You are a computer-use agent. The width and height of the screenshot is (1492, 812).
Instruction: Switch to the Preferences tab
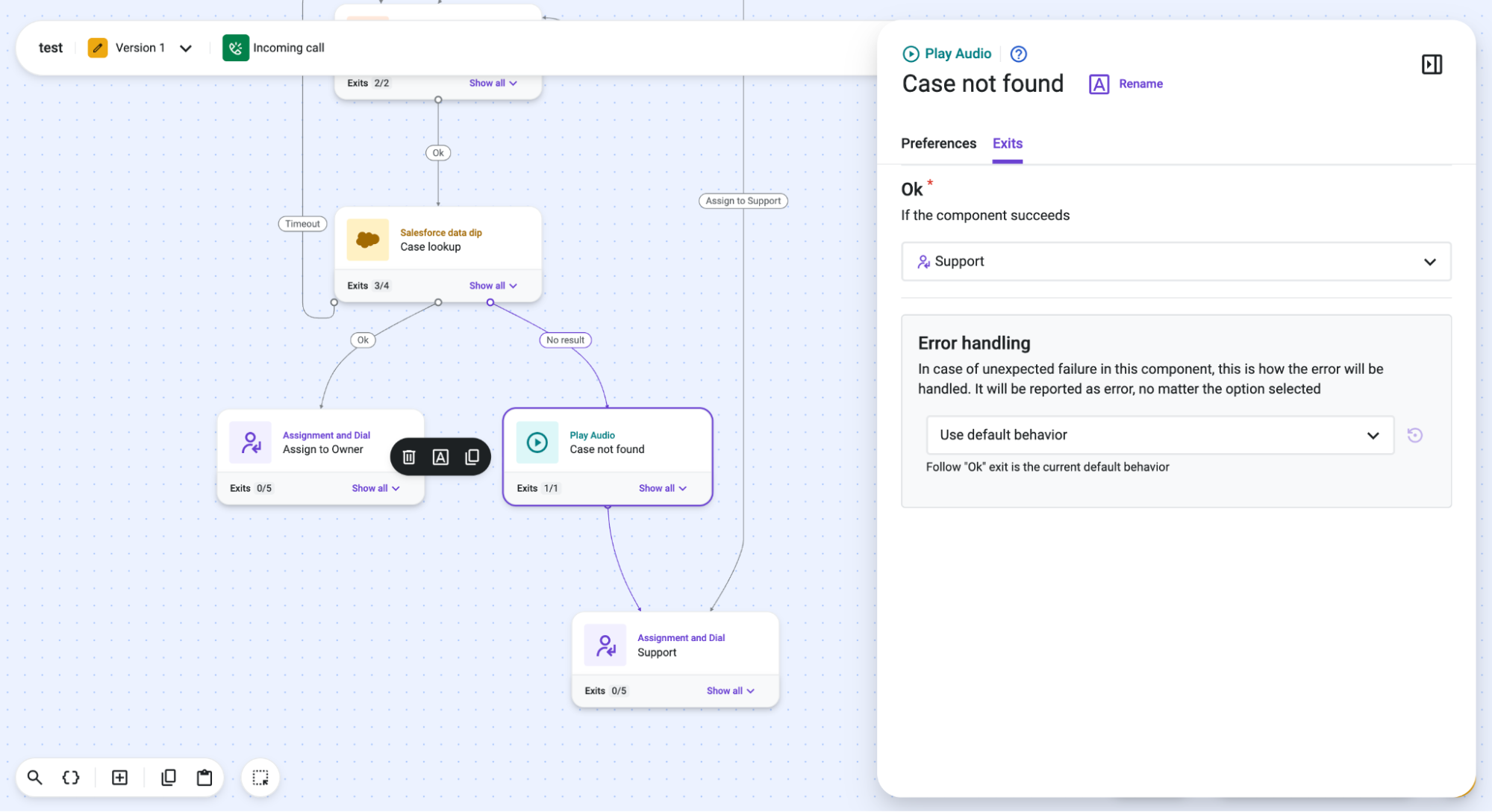(x=938, y=143)
